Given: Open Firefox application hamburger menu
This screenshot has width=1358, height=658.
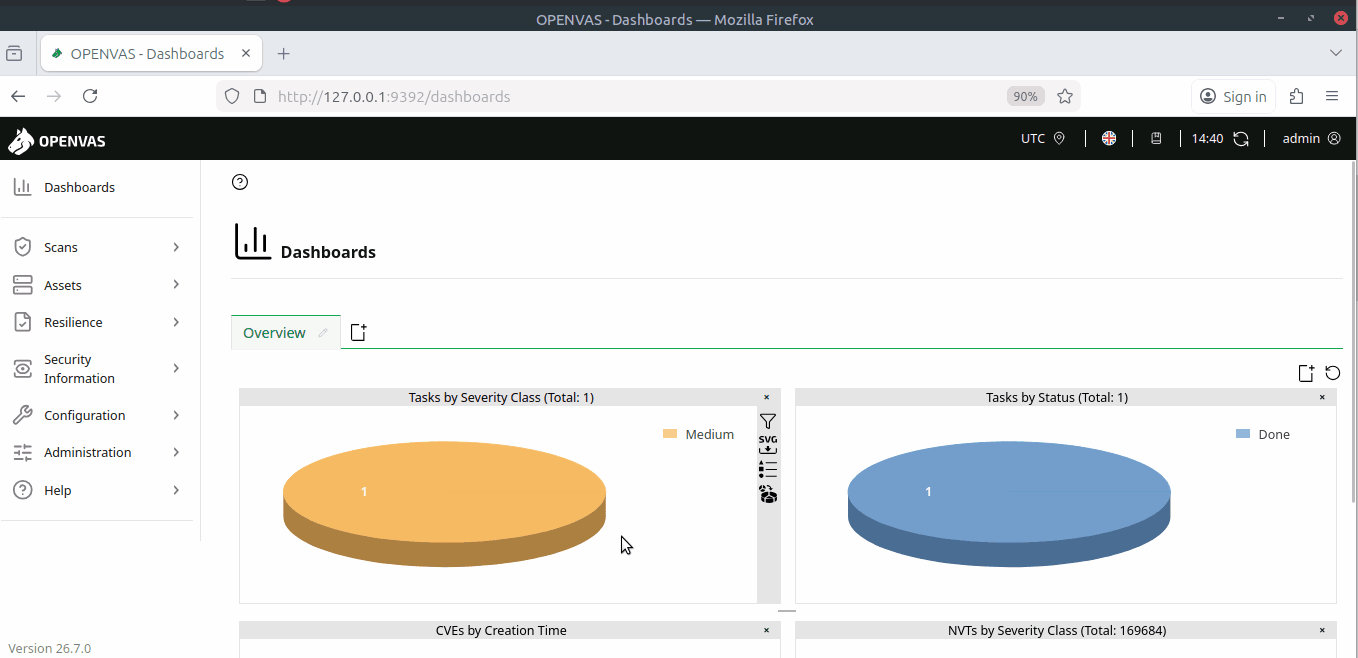Looking at the screenshot, I should pyautogui.click(x=1332, y=96).
